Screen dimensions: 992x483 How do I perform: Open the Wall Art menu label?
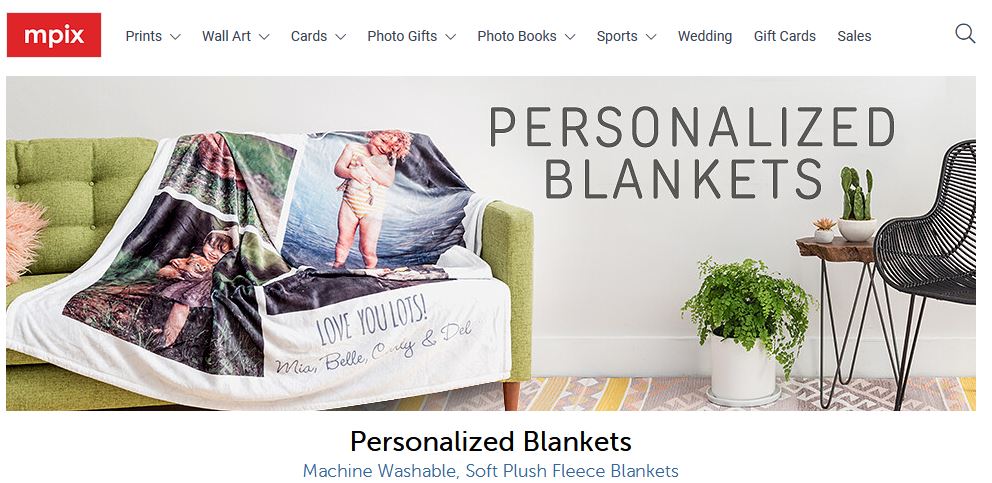[226, 36]
